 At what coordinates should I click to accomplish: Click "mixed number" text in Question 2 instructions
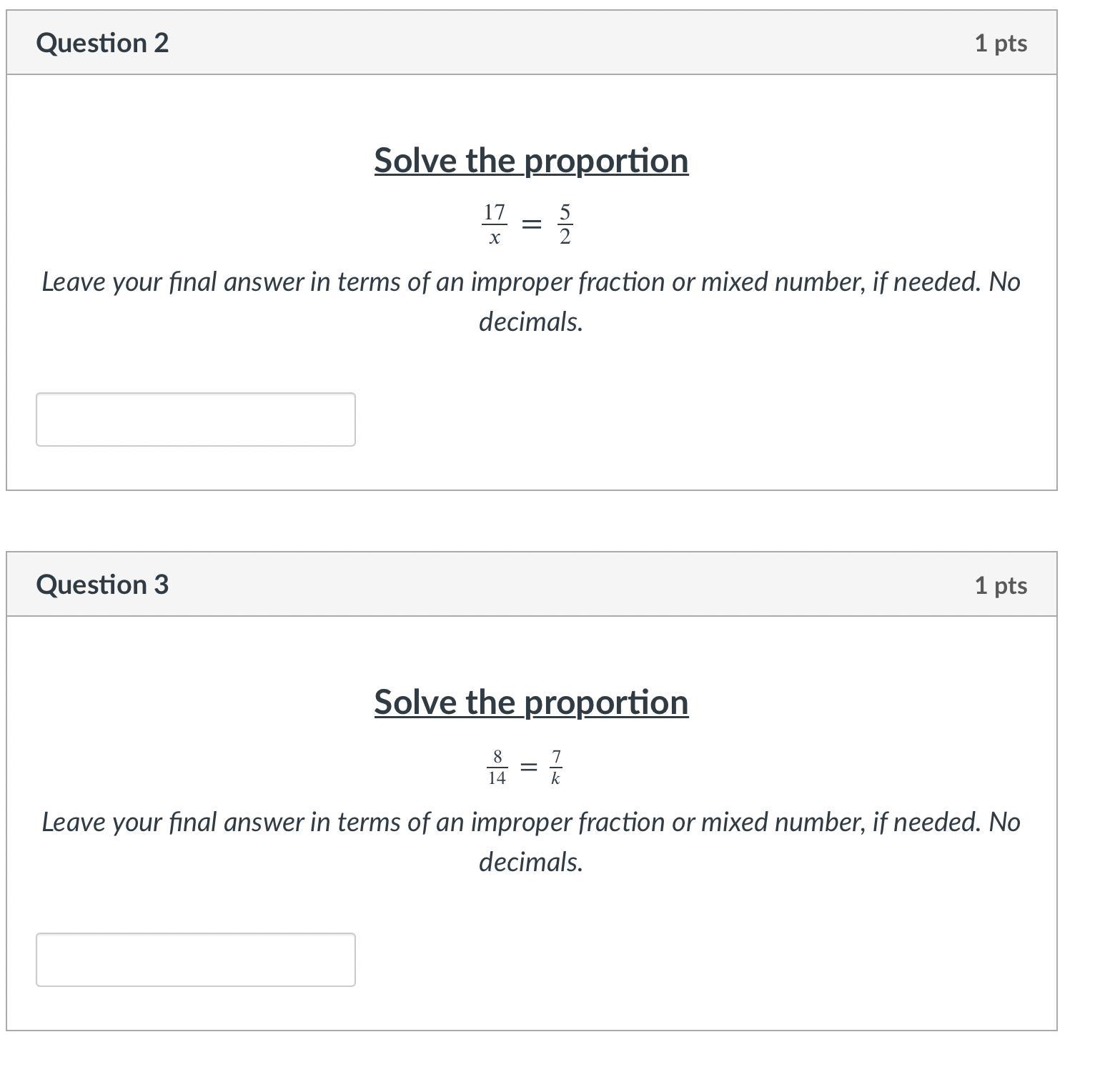(x=780, y=282)
